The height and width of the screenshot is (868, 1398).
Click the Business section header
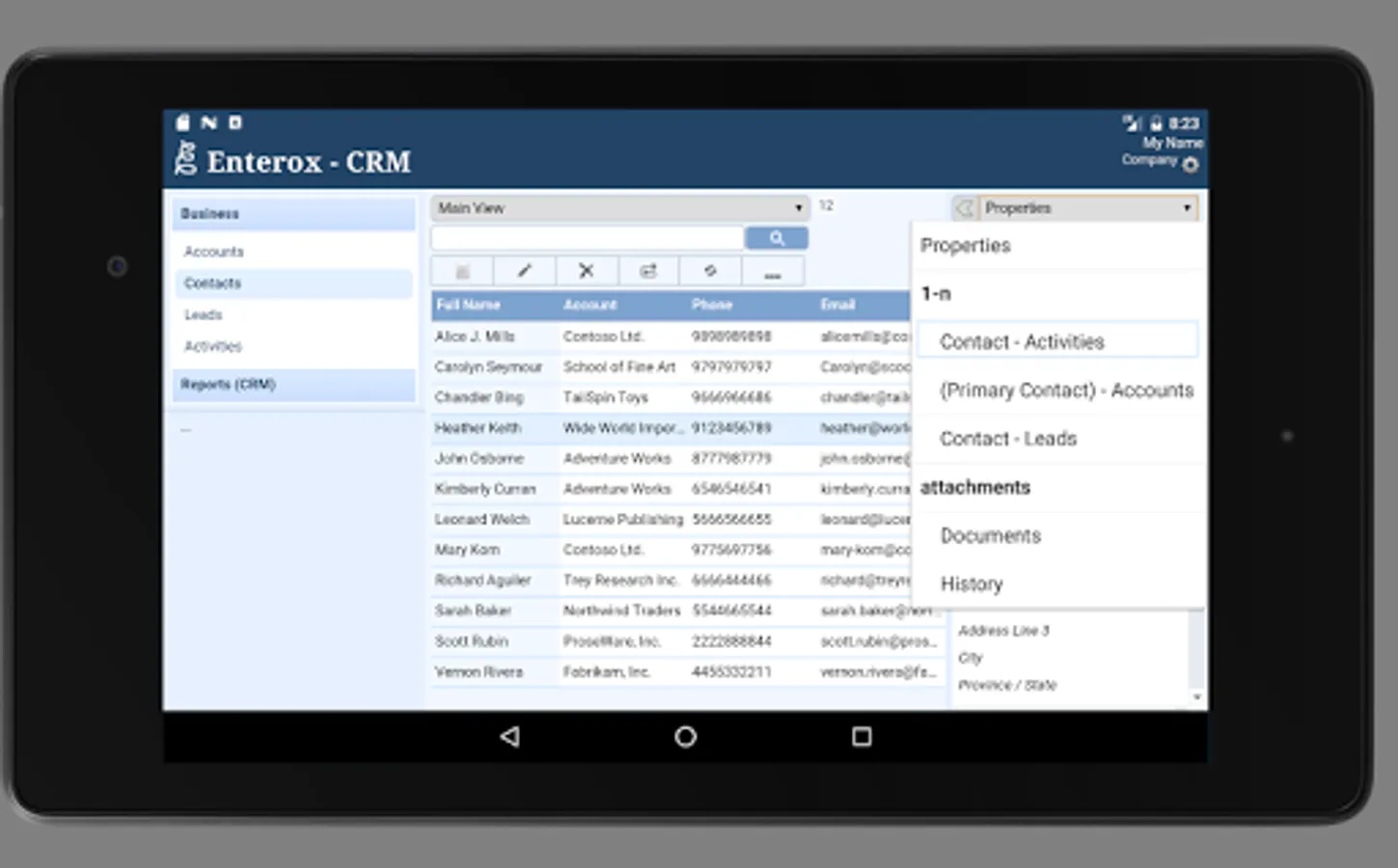pyautogui.click(x=294, y=214)
